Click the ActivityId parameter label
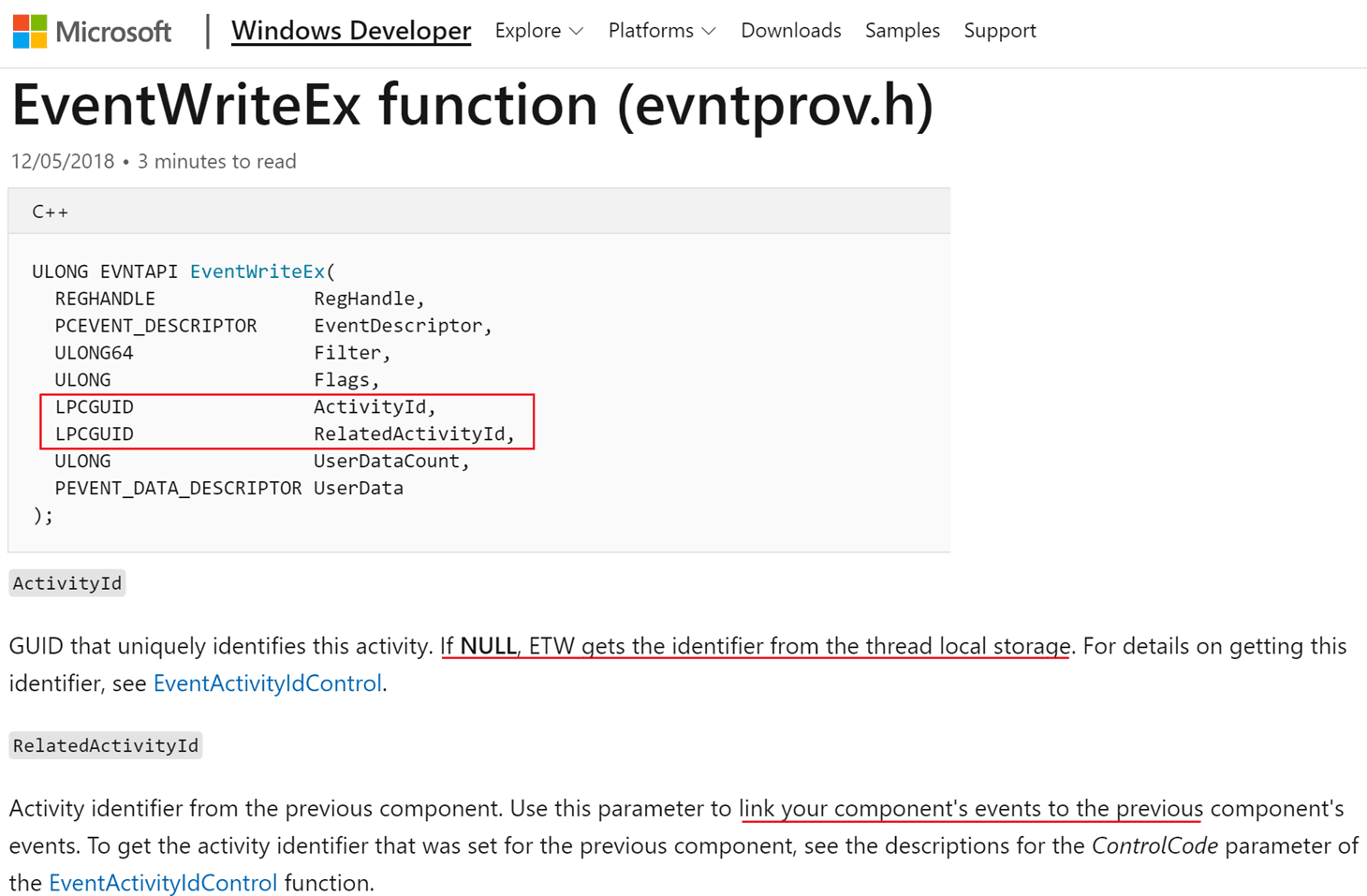The width and height of the screenshot is (1367, 896). coord(66,582)
